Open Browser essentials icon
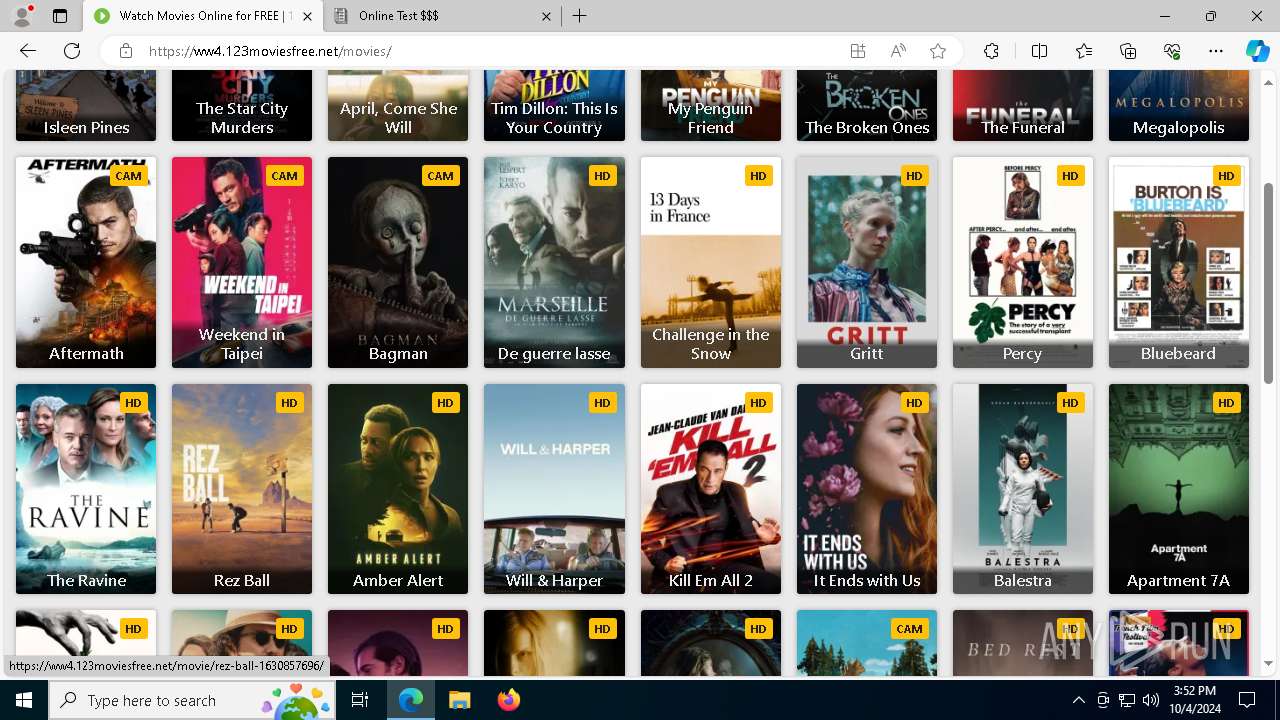The height and width of the screenshot is (720, 1280). [x=1172, y=51]
